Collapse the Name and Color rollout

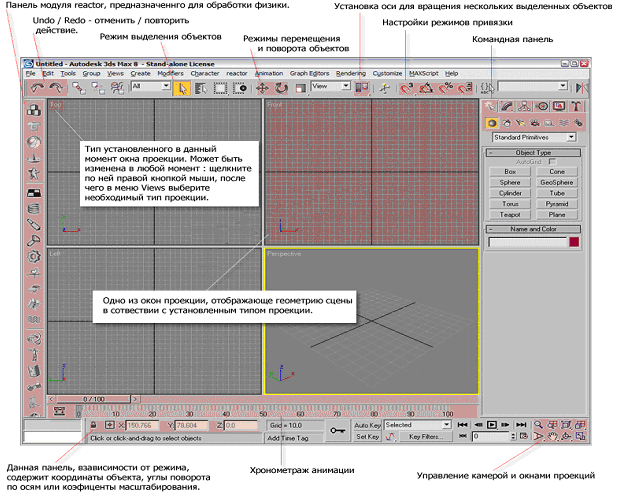click(533, 229)
